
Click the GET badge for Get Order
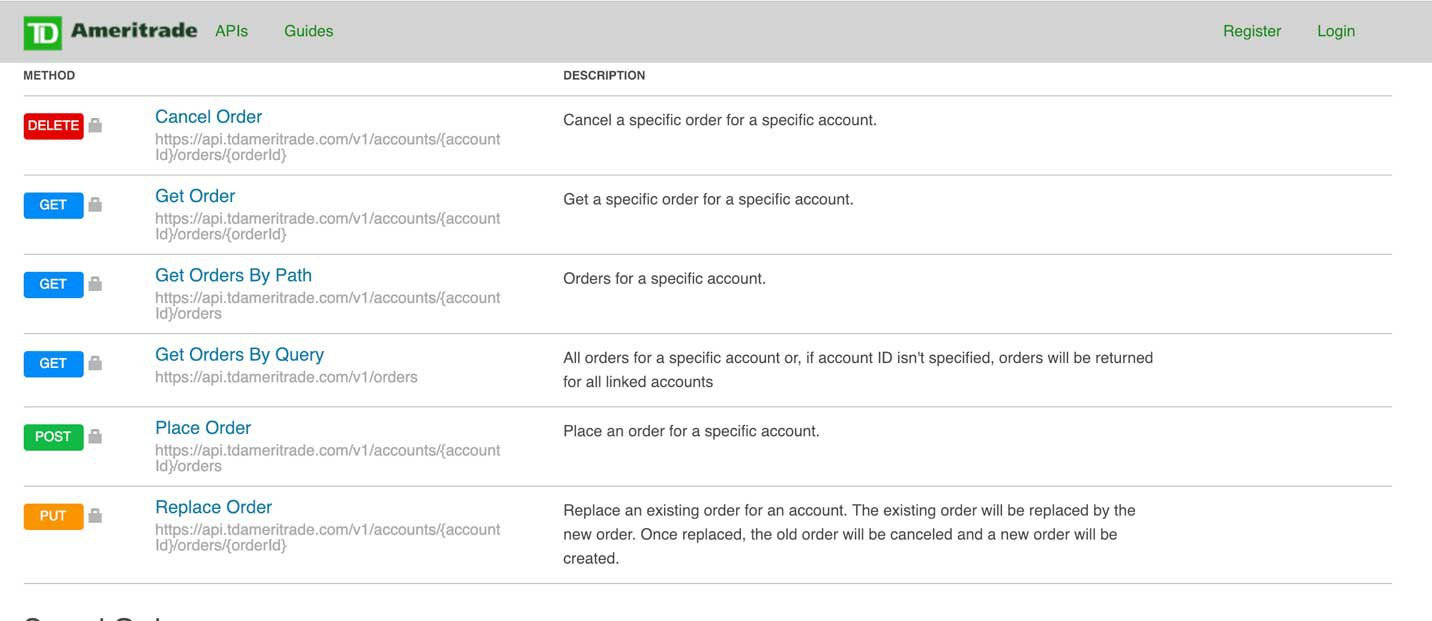(x=53, y=205)
